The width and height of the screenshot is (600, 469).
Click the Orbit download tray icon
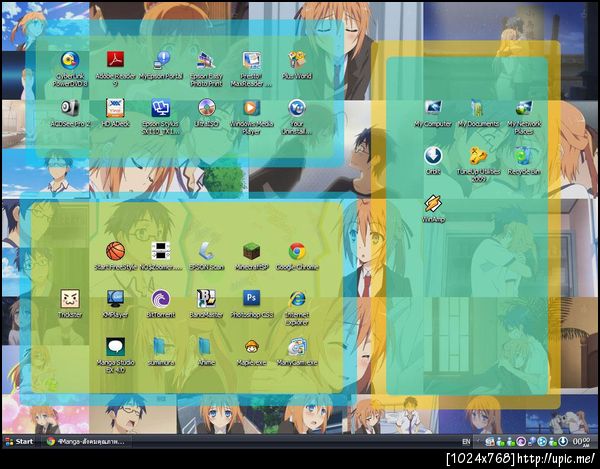(x=562, y=442)
